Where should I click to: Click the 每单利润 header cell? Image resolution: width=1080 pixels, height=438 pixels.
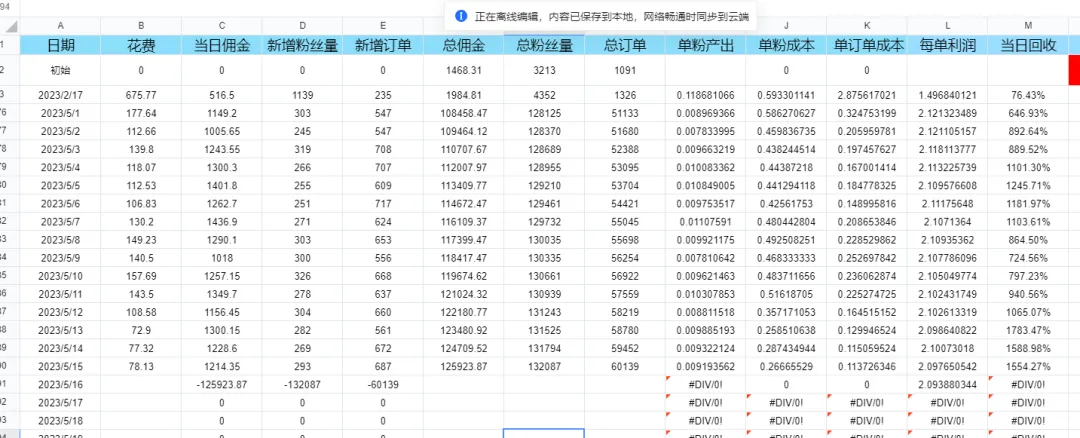point(947,45)
